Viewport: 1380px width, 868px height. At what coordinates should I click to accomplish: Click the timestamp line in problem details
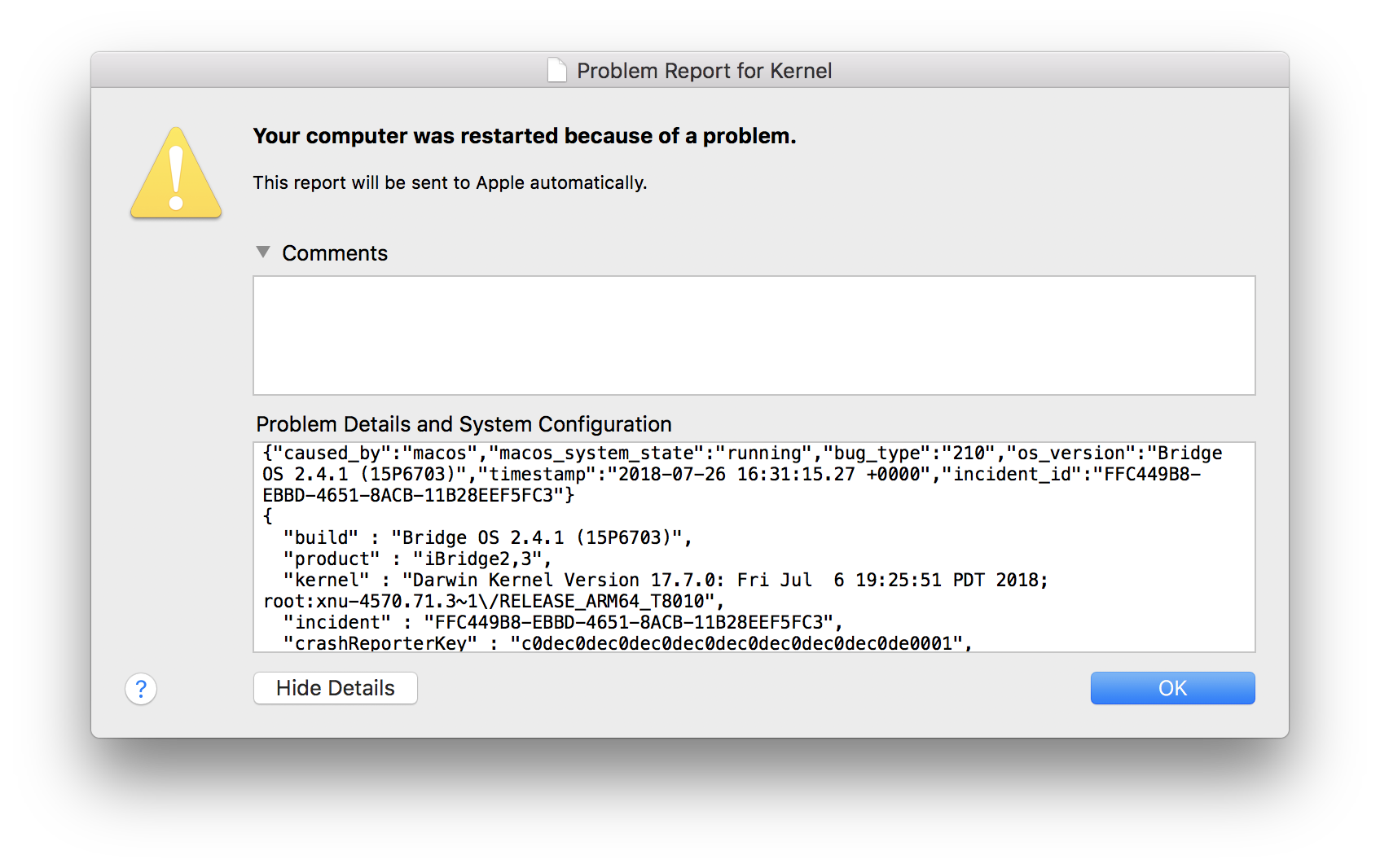732,474
